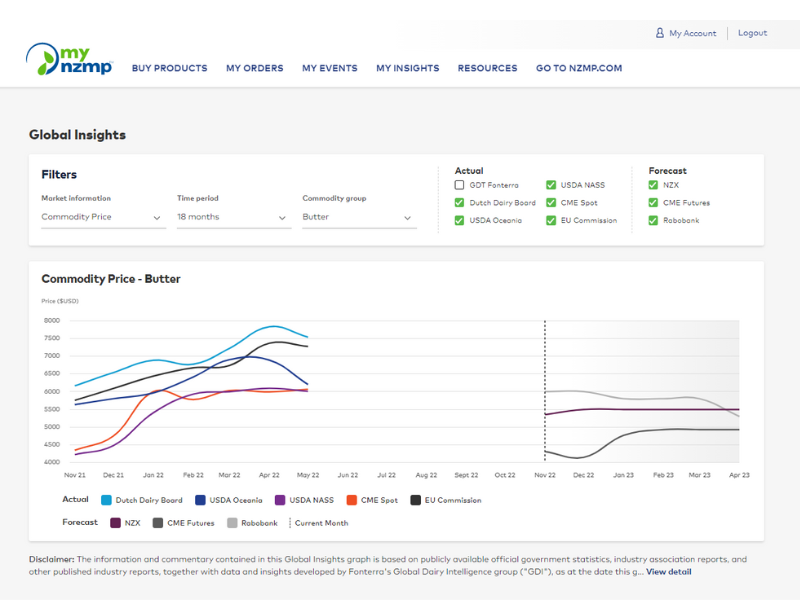
Task: Uncheck the CME Futures forecast checkbox
Action: click(653, 203)
